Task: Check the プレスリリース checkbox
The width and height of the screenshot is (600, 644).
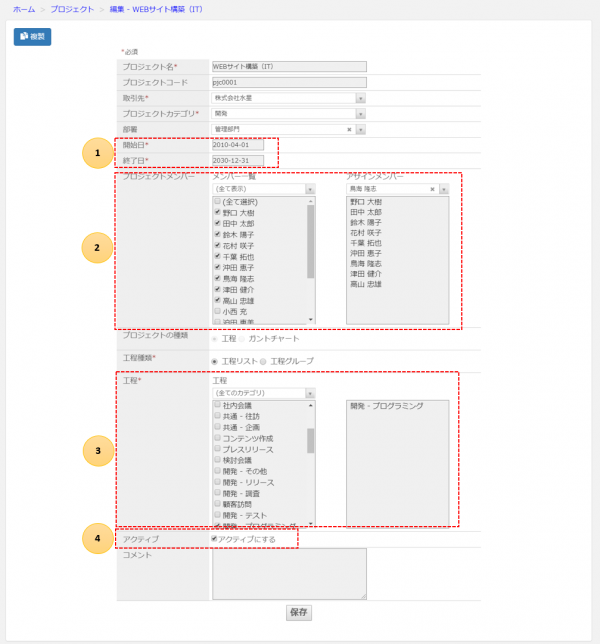Action: click(x=218, y=448)
